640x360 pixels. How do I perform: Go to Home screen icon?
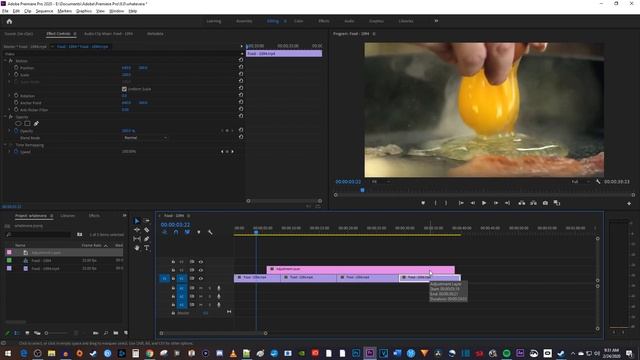pos(9,21)
